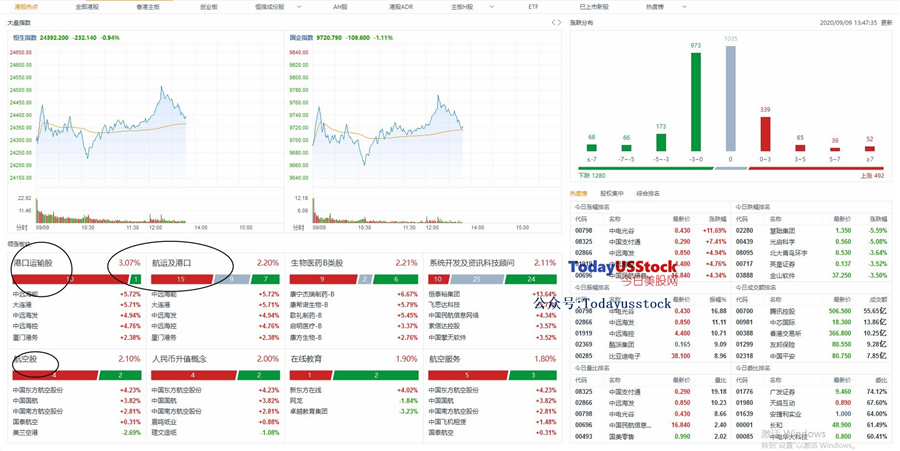Switch to 全部港股 tab
The width and height of the screenshot is (900, 451).
(x=87, y=7)
